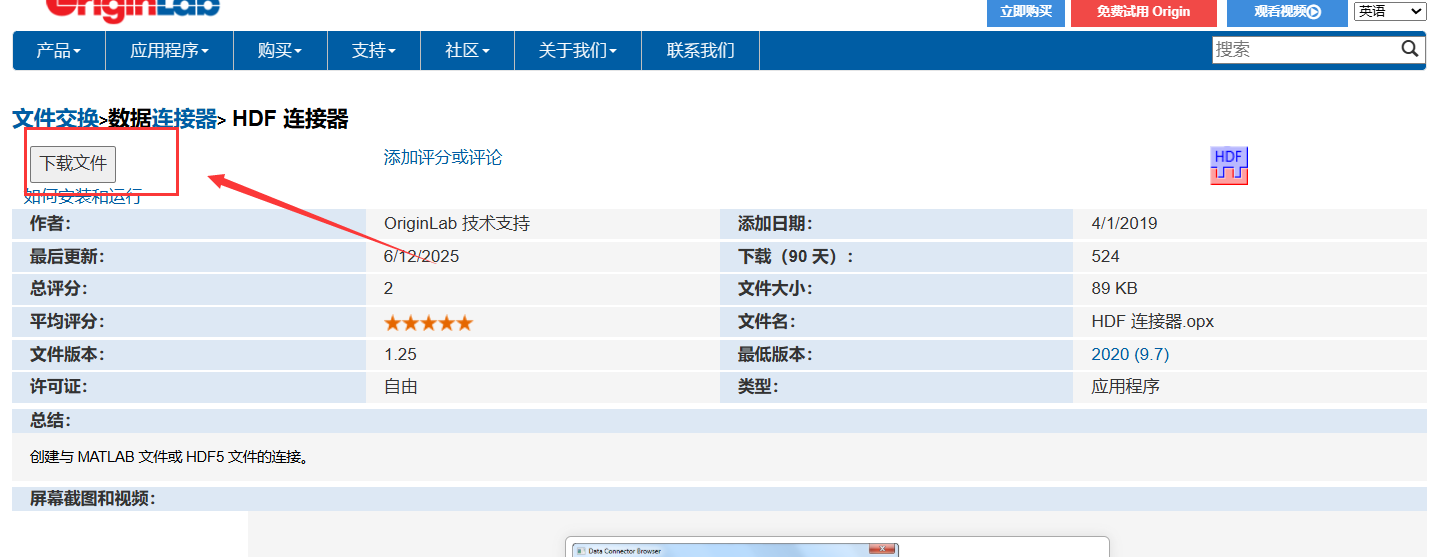This screenshot has width=1439, height=557.
Task: Open the 应用程序 menu
Action: [x=169, y=50]
